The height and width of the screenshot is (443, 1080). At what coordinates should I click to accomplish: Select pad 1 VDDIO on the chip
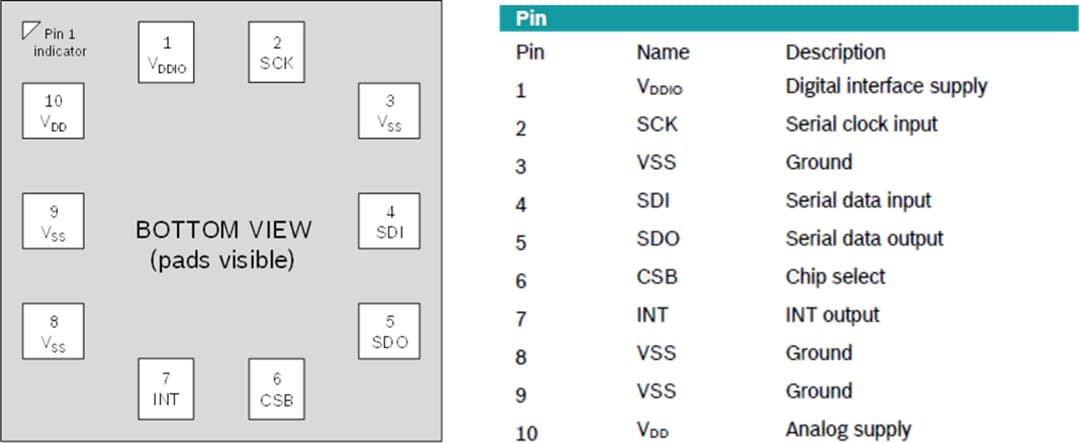(166, 53)
